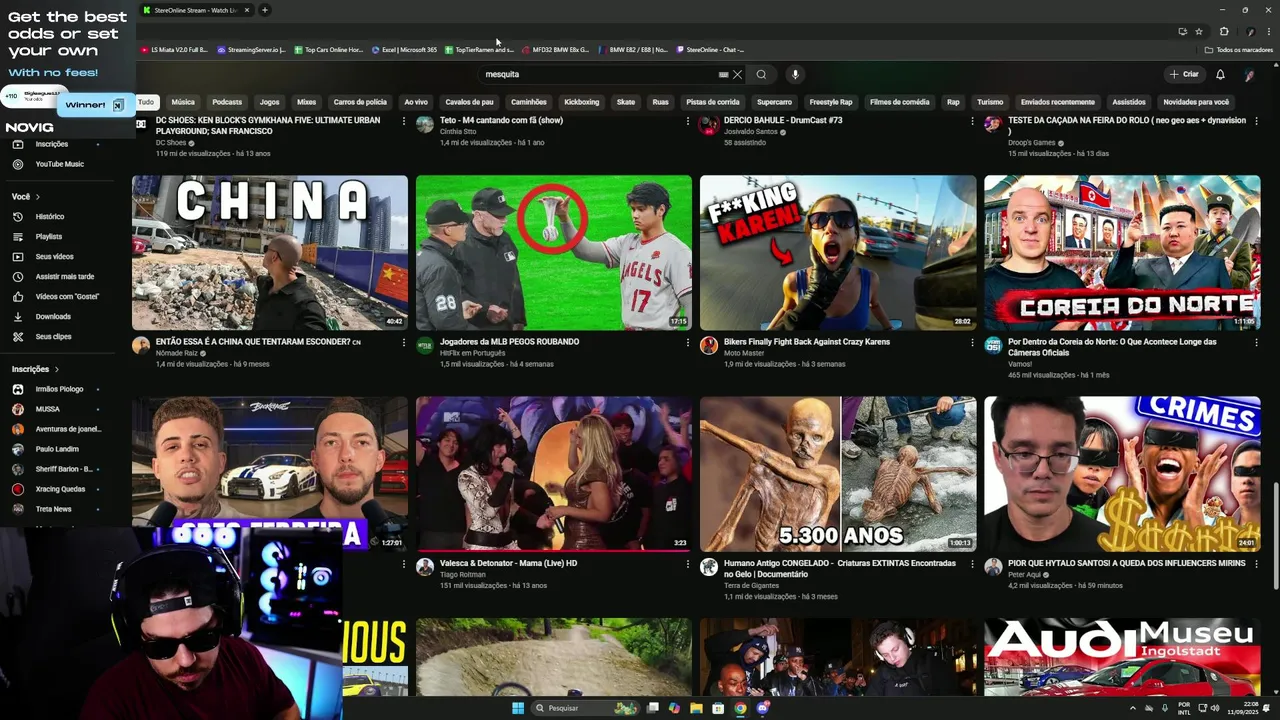
Task: Clear the search text with the X
Action: 737,74
